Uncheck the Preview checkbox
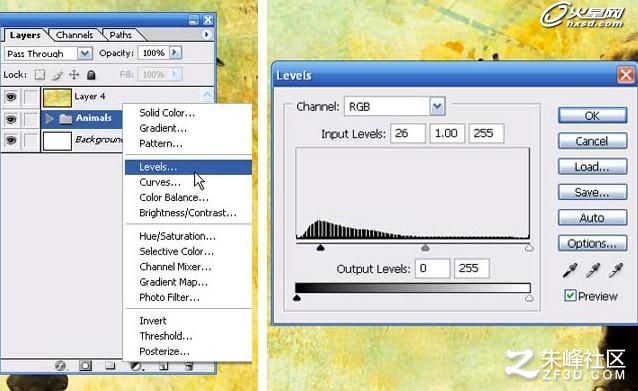Screen dimensions: 638x391 click(570, 295)
